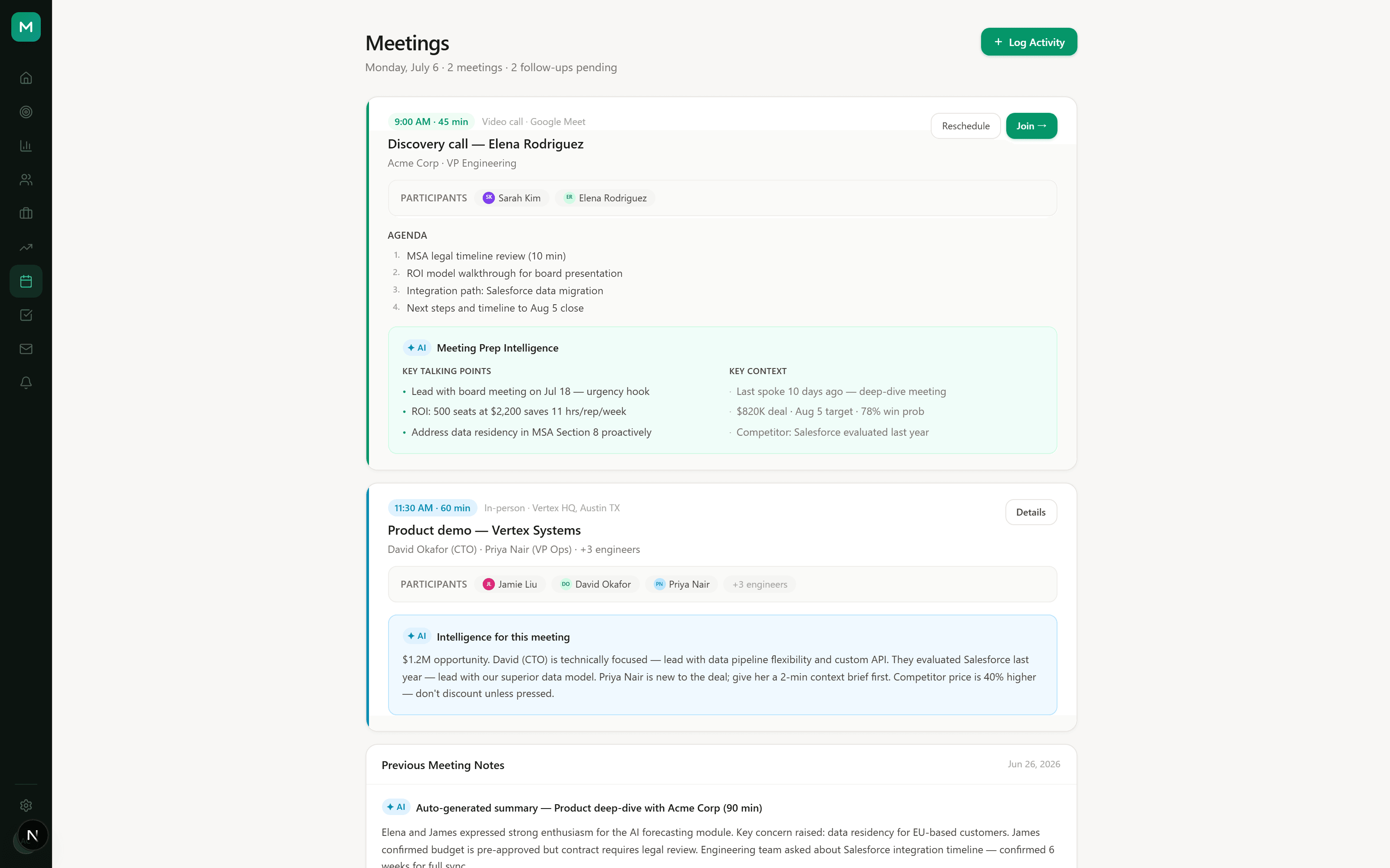The width and height of the screenshot is (1390, 868).
Task: Click the PN avatar beside Priya Nair
Action: tap(659, 584)
